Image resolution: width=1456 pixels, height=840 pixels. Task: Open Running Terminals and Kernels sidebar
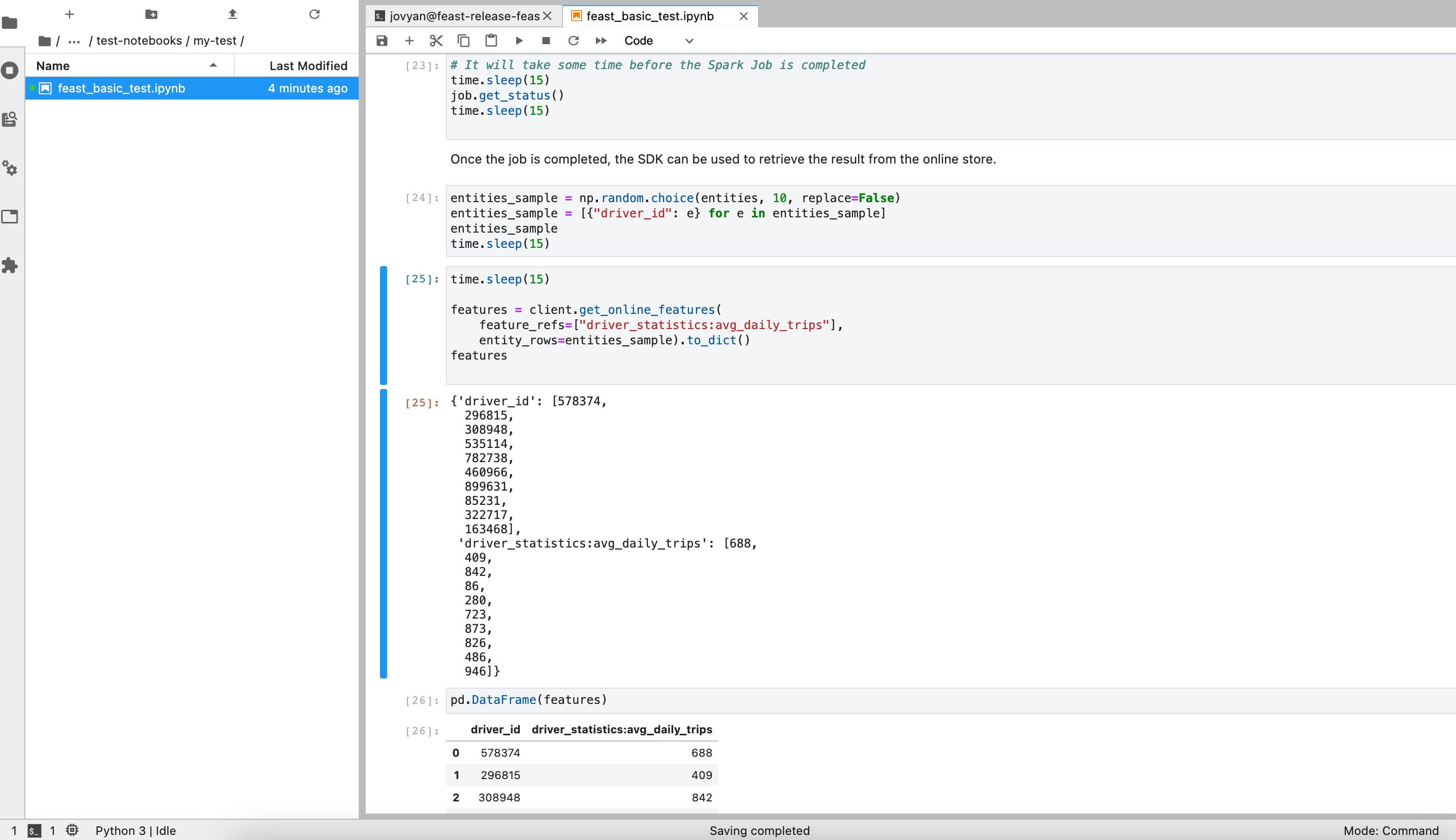point(10,71)
